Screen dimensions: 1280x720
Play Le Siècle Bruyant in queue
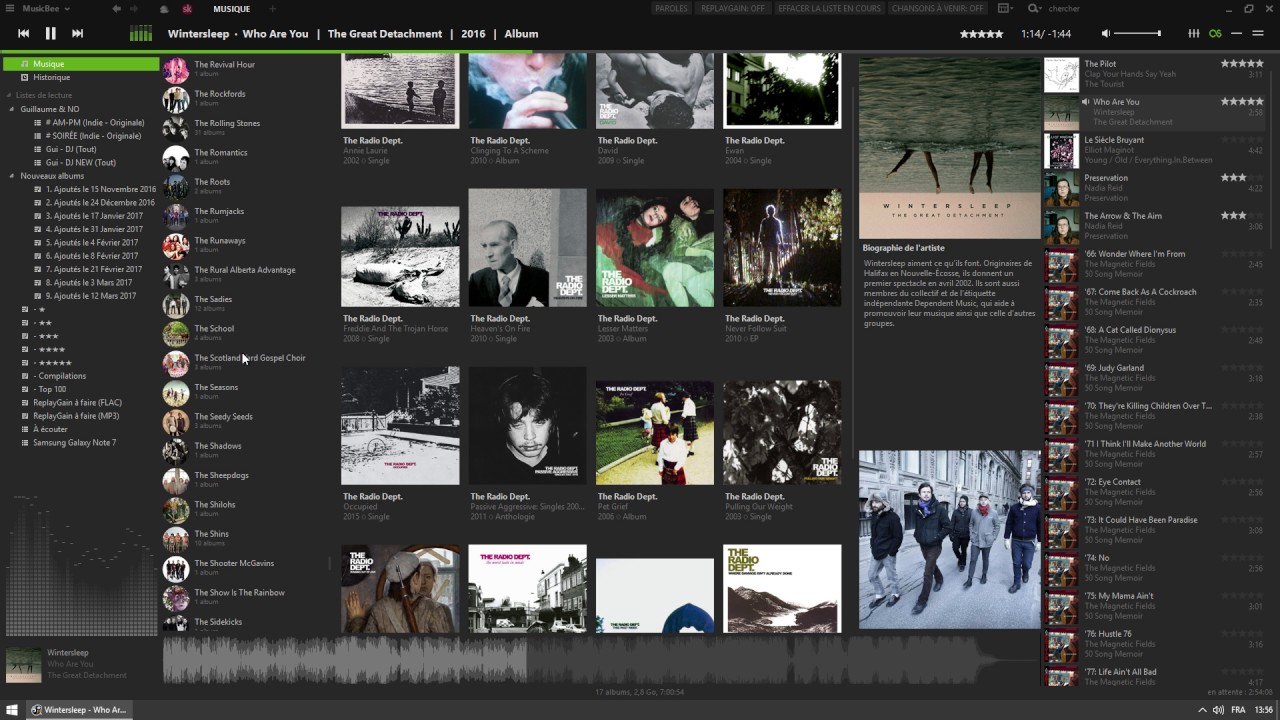click(1154, 150)
